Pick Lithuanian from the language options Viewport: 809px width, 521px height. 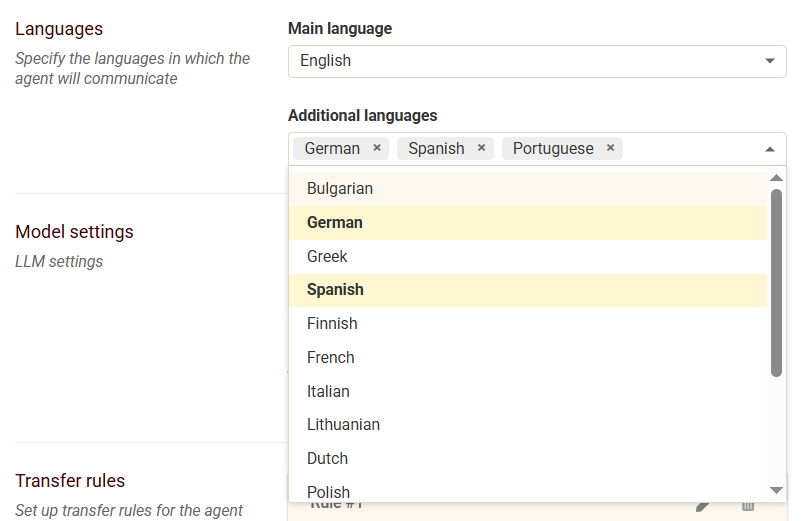[528, 425]
